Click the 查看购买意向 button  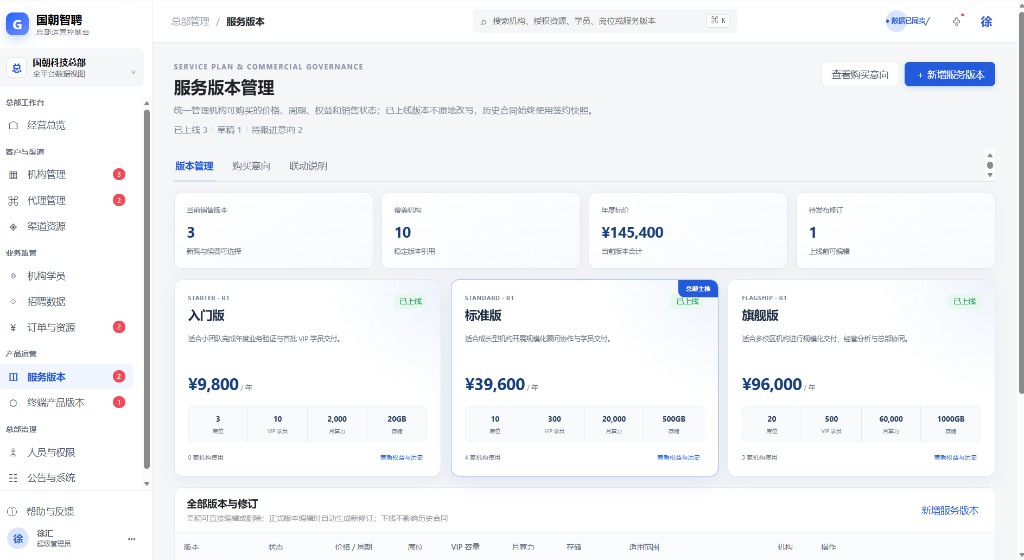859,74
